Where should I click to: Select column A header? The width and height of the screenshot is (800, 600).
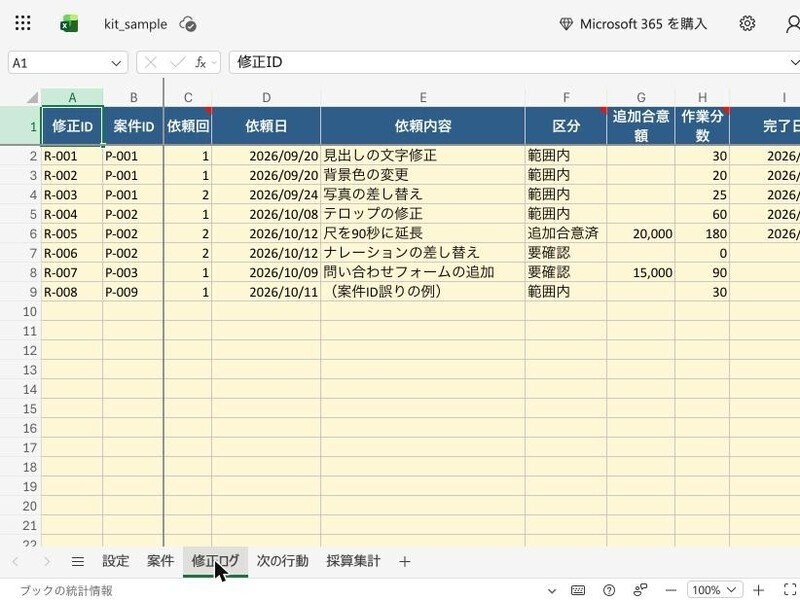pyautogui.click(x=72, y=97)
